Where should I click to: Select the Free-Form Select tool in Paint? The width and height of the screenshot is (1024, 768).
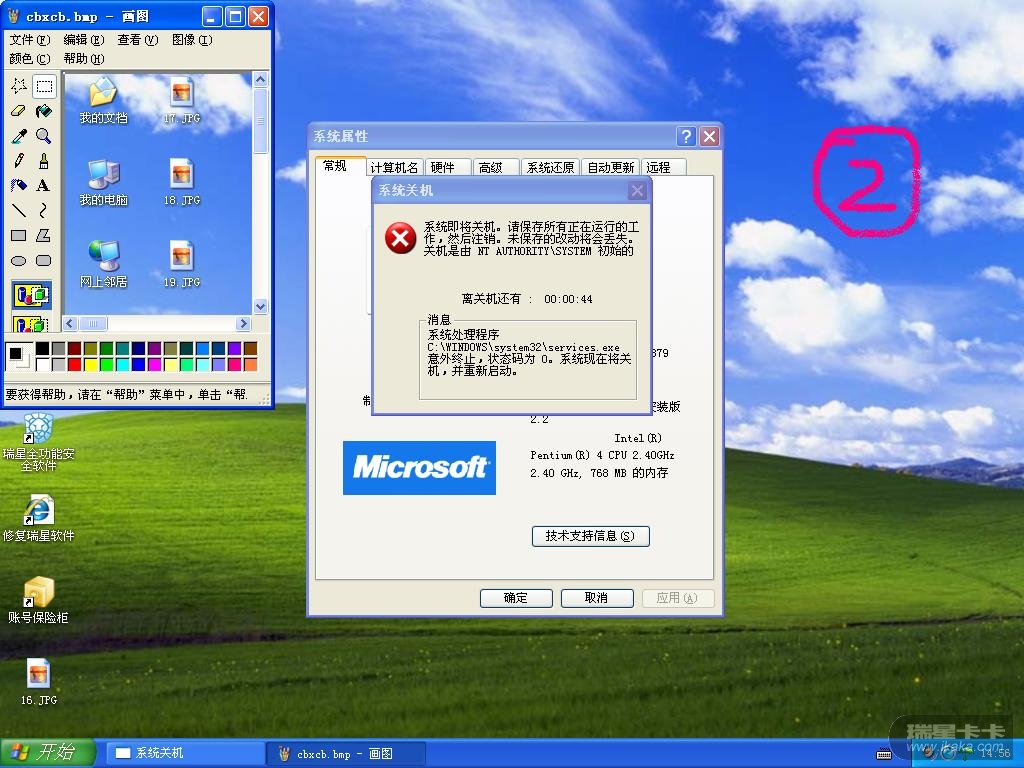pyautogui.click(x=18, y=86)
